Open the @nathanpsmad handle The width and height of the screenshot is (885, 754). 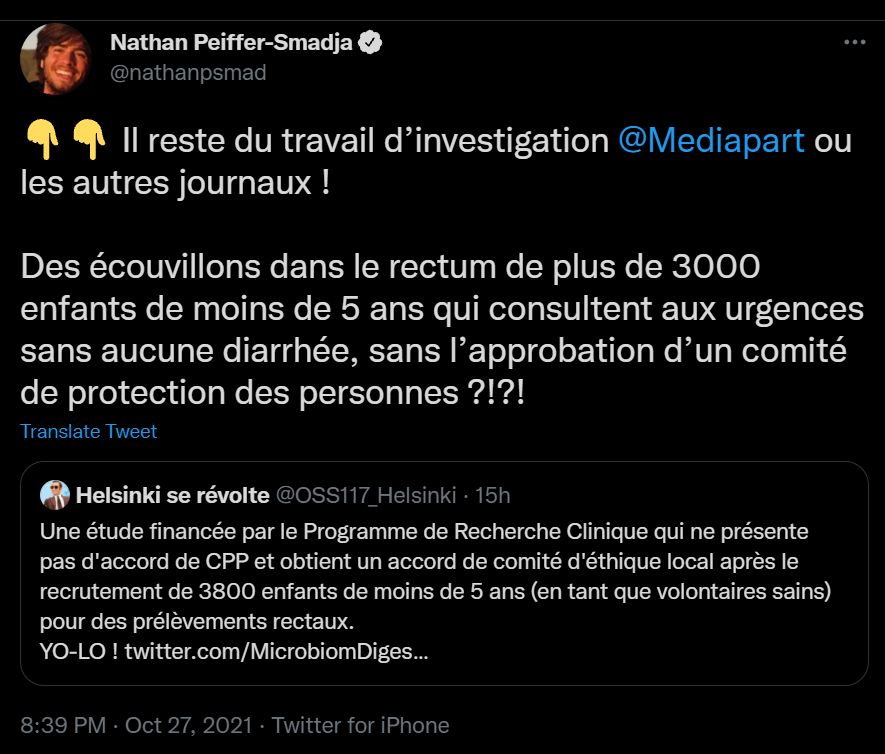pyautogui.click(x=188, y=73)
